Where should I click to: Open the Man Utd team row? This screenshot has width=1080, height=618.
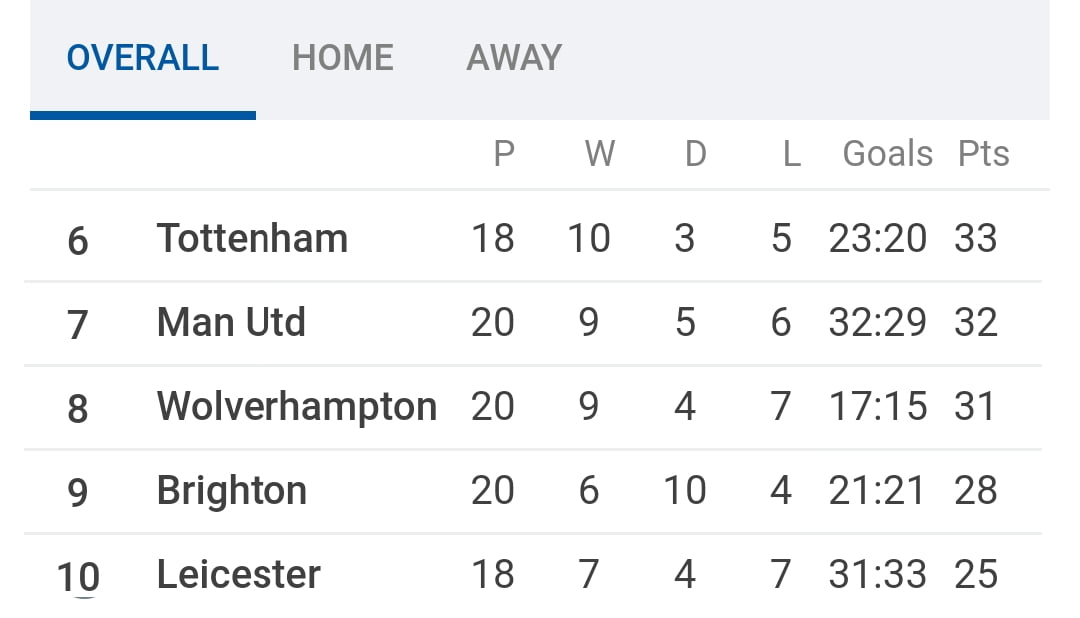[x=231, y=323]
